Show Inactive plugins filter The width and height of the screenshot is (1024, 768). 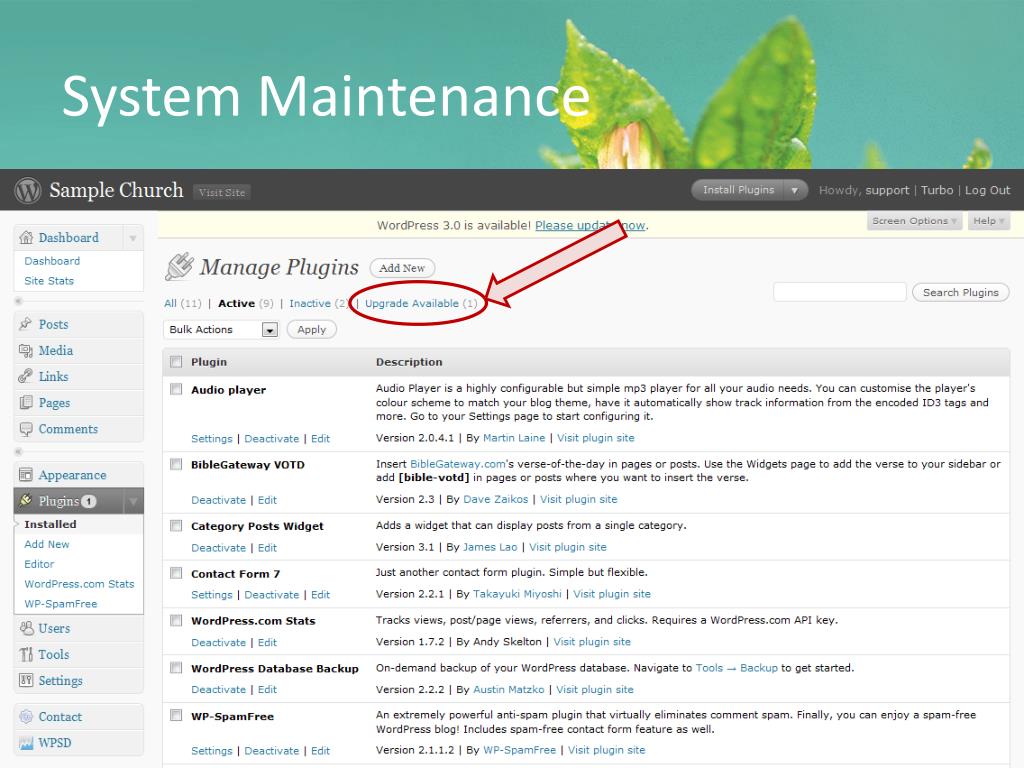tap(319, 304)
